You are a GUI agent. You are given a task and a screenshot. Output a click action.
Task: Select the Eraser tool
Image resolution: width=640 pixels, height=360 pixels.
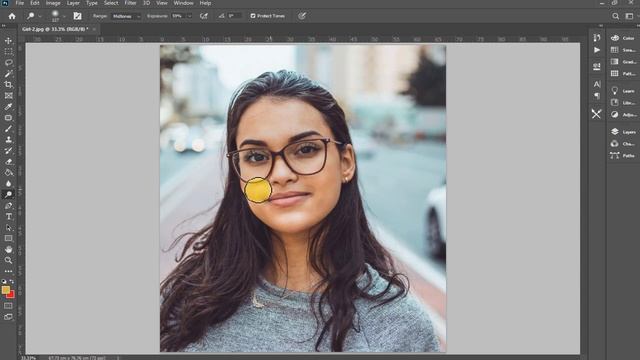tap(8, 162)
